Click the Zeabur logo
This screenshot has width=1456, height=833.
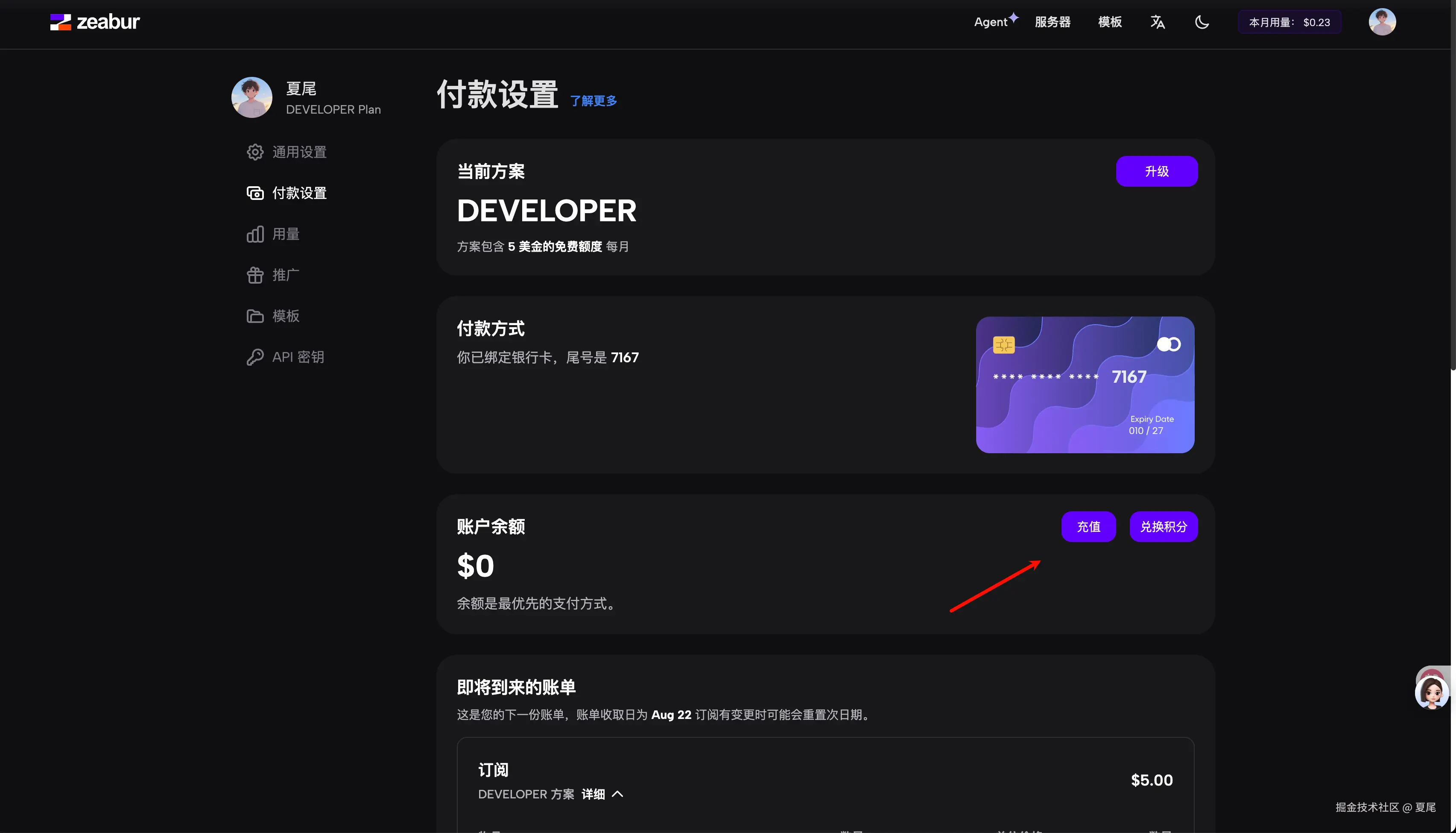coord(95,22)
